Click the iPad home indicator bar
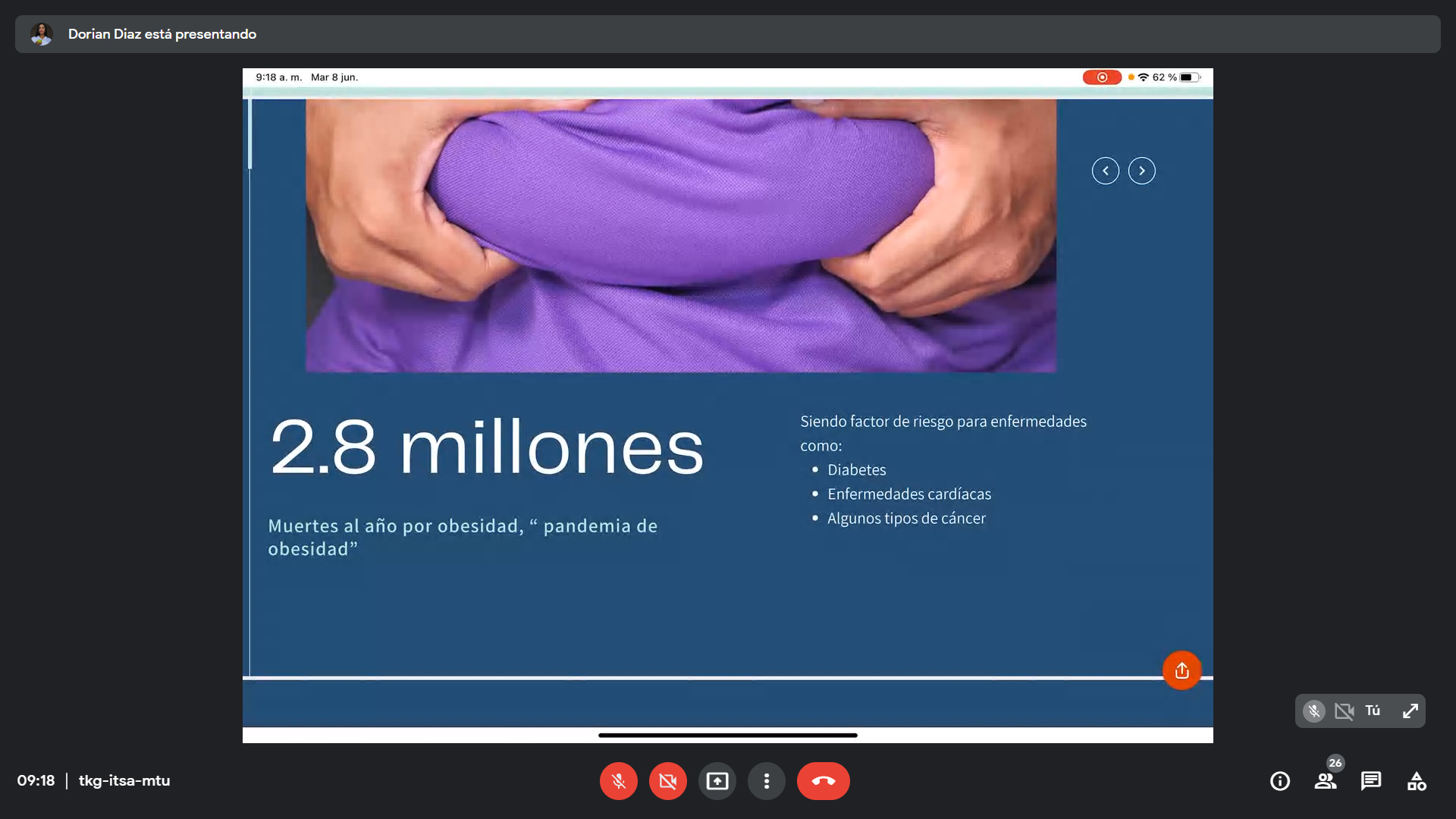Image resolution: width=1456 pixels, height=819 pixels. click(x=727, y=735)
